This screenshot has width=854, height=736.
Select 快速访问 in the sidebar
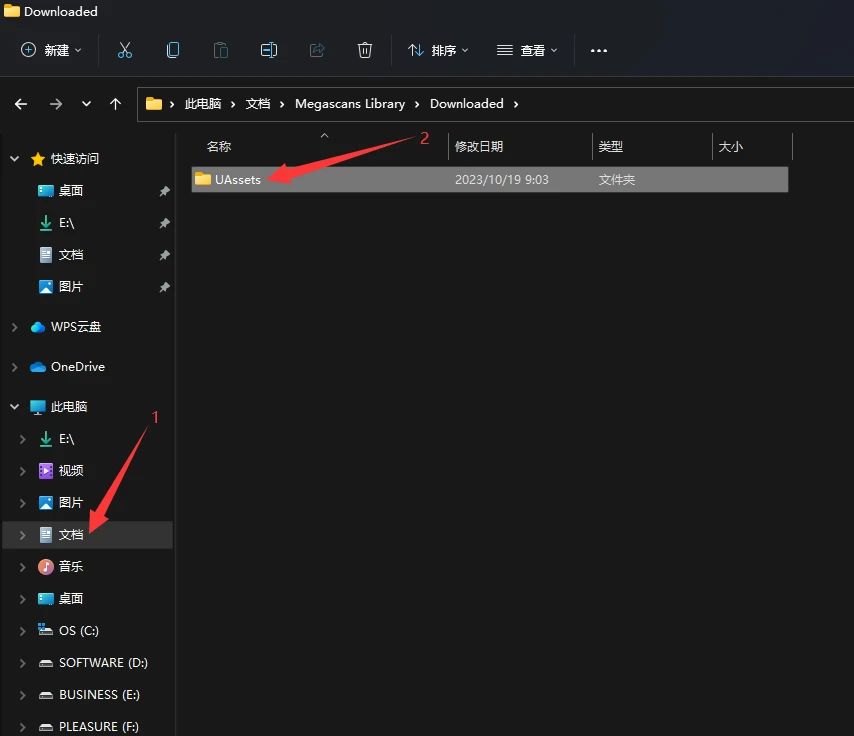75,159
